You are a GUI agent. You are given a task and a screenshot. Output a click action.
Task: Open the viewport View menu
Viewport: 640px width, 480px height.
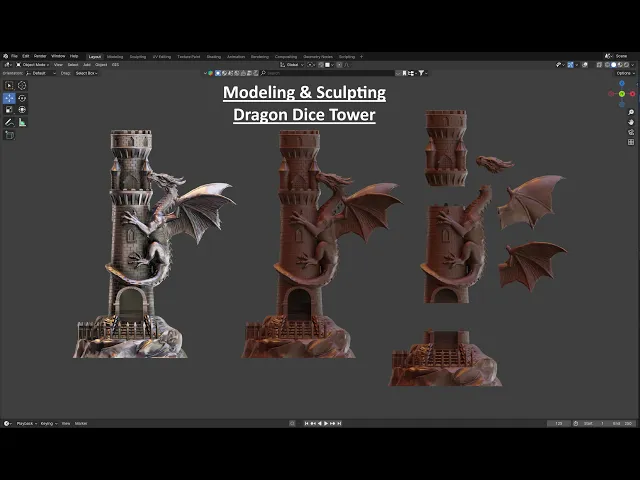click(58, 64)
